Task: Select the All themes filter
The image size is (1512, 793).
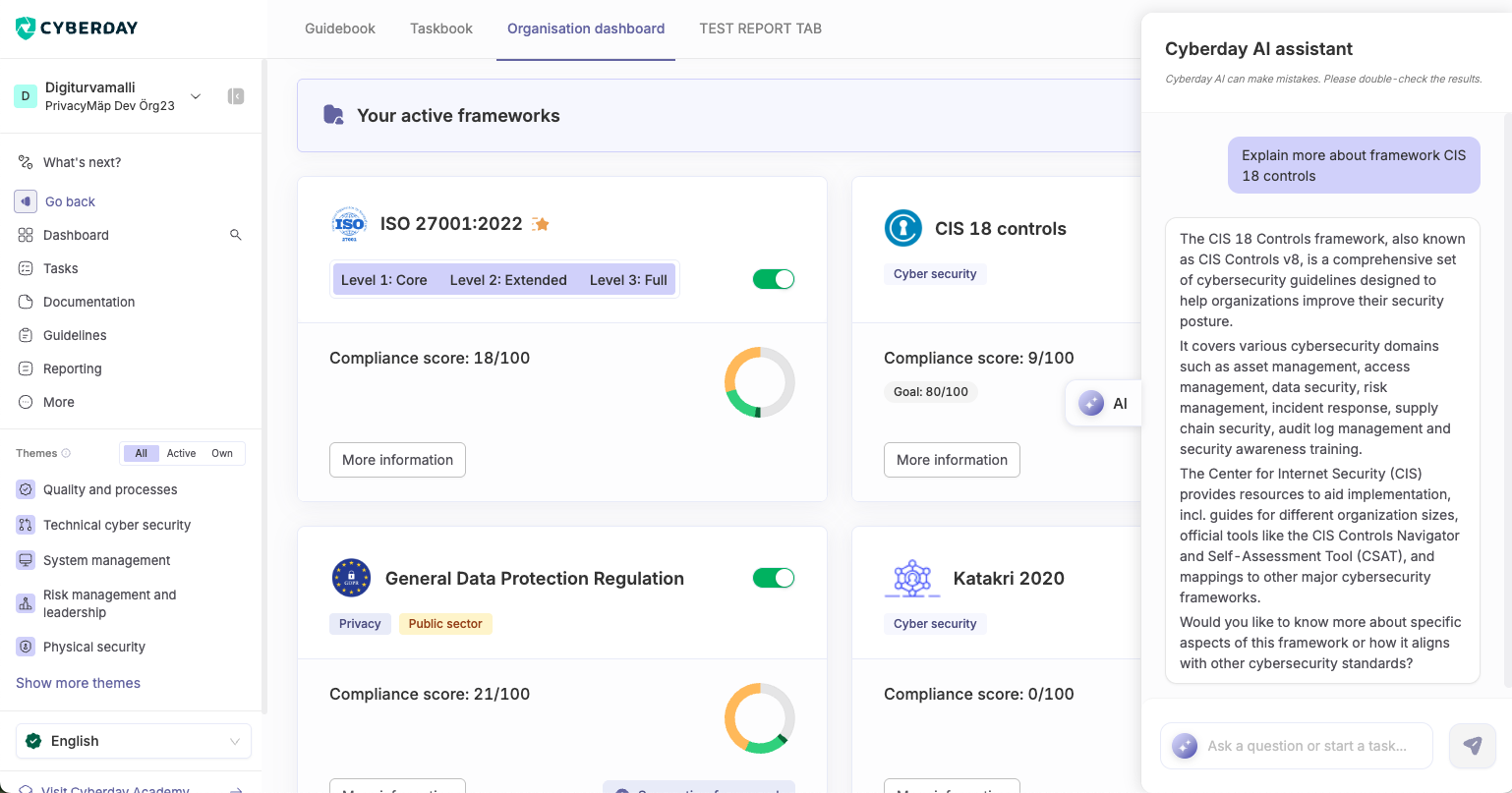Action: click(141, 453)
